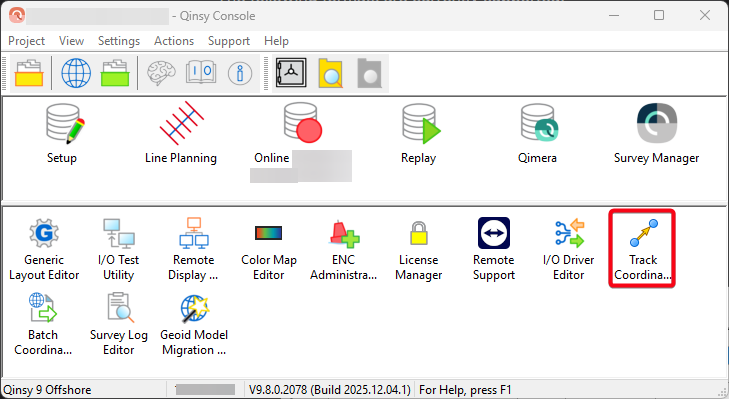Open the Settings menu
The width and height of the screenshot is (729, 399).
point(119,41)
